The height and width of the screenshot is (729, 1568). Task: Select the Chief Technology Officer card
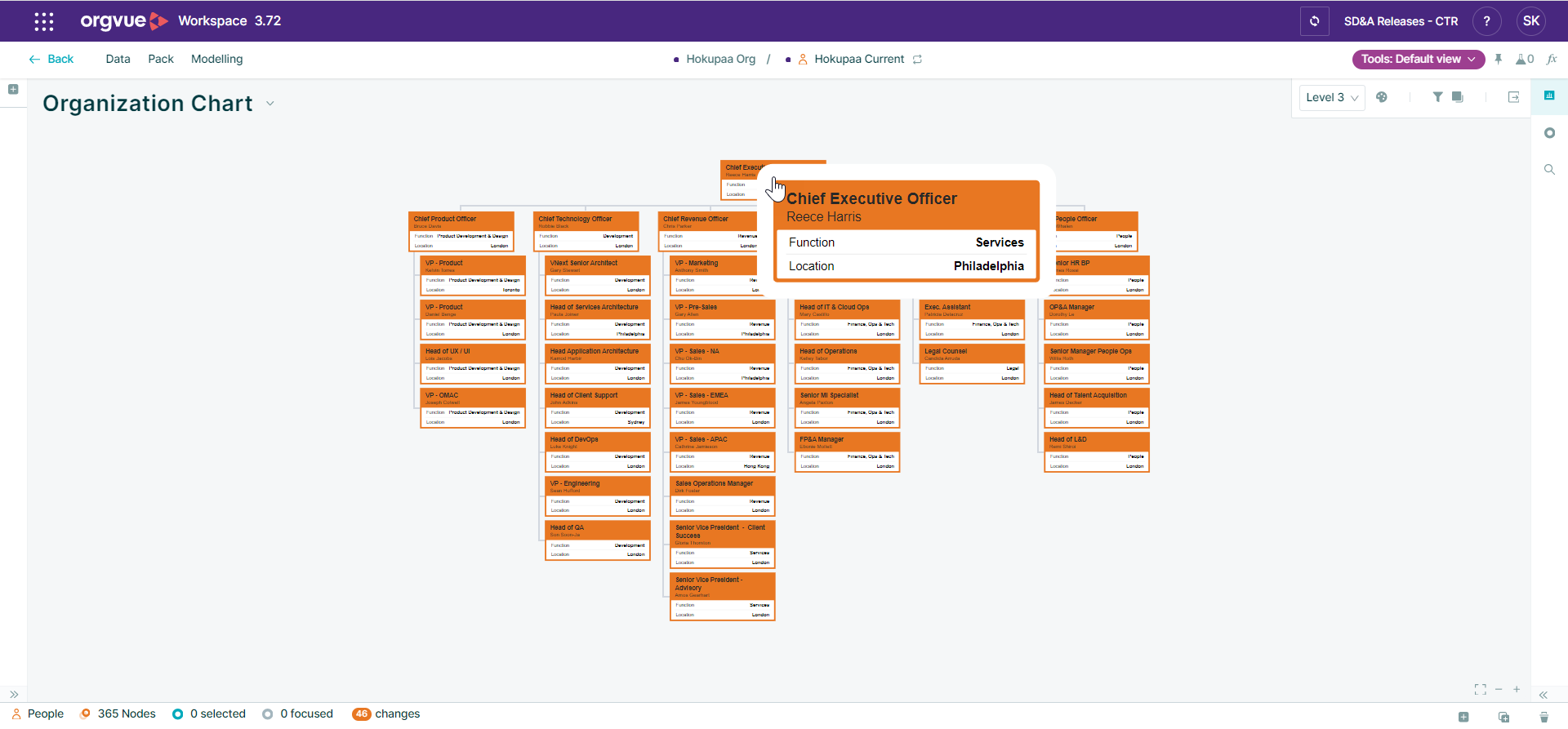[586, 231]
